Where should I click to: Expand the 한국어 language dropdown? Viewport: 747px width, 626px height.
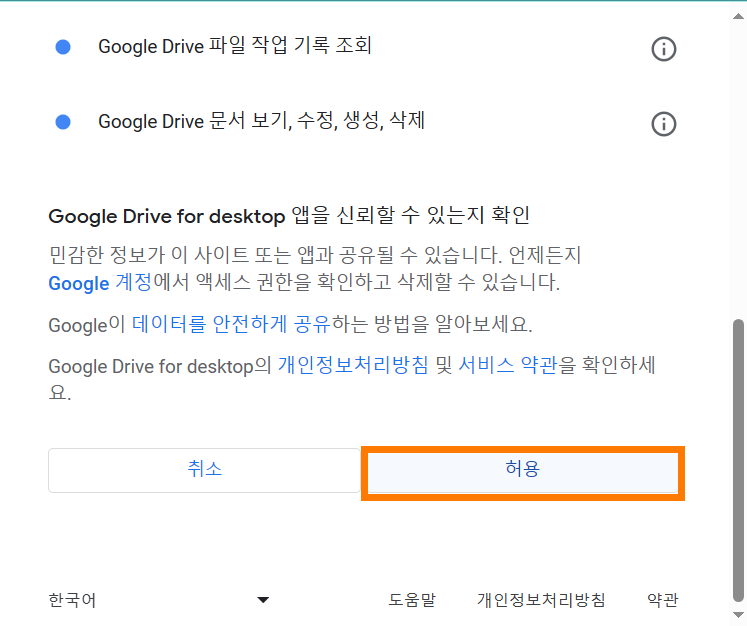(x=159, y=600)
